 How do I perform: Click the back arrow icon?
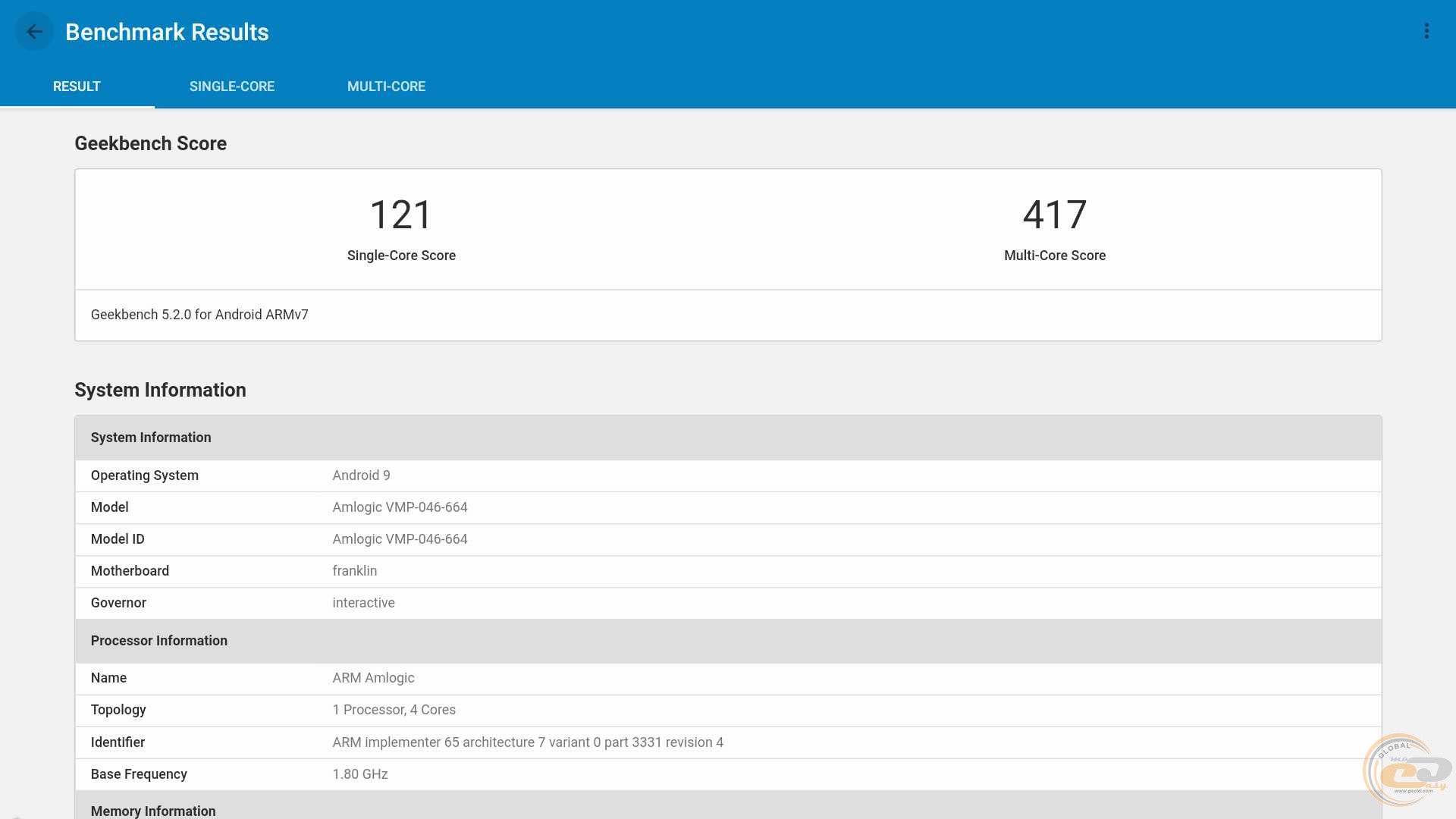click(x=34, y=32)
